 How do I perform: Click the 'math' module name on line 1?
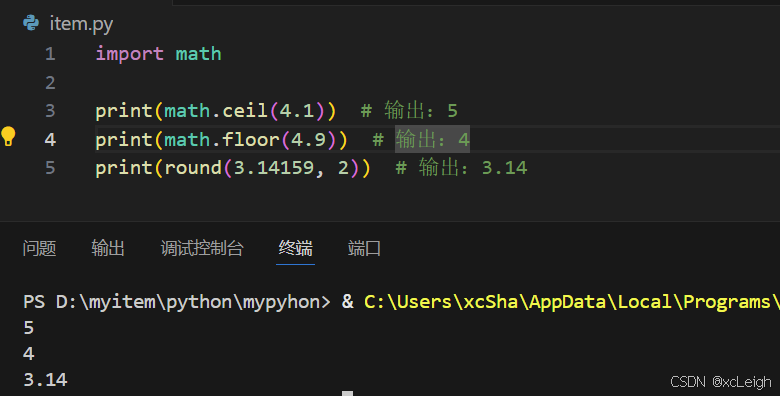[x=198, y=54]
